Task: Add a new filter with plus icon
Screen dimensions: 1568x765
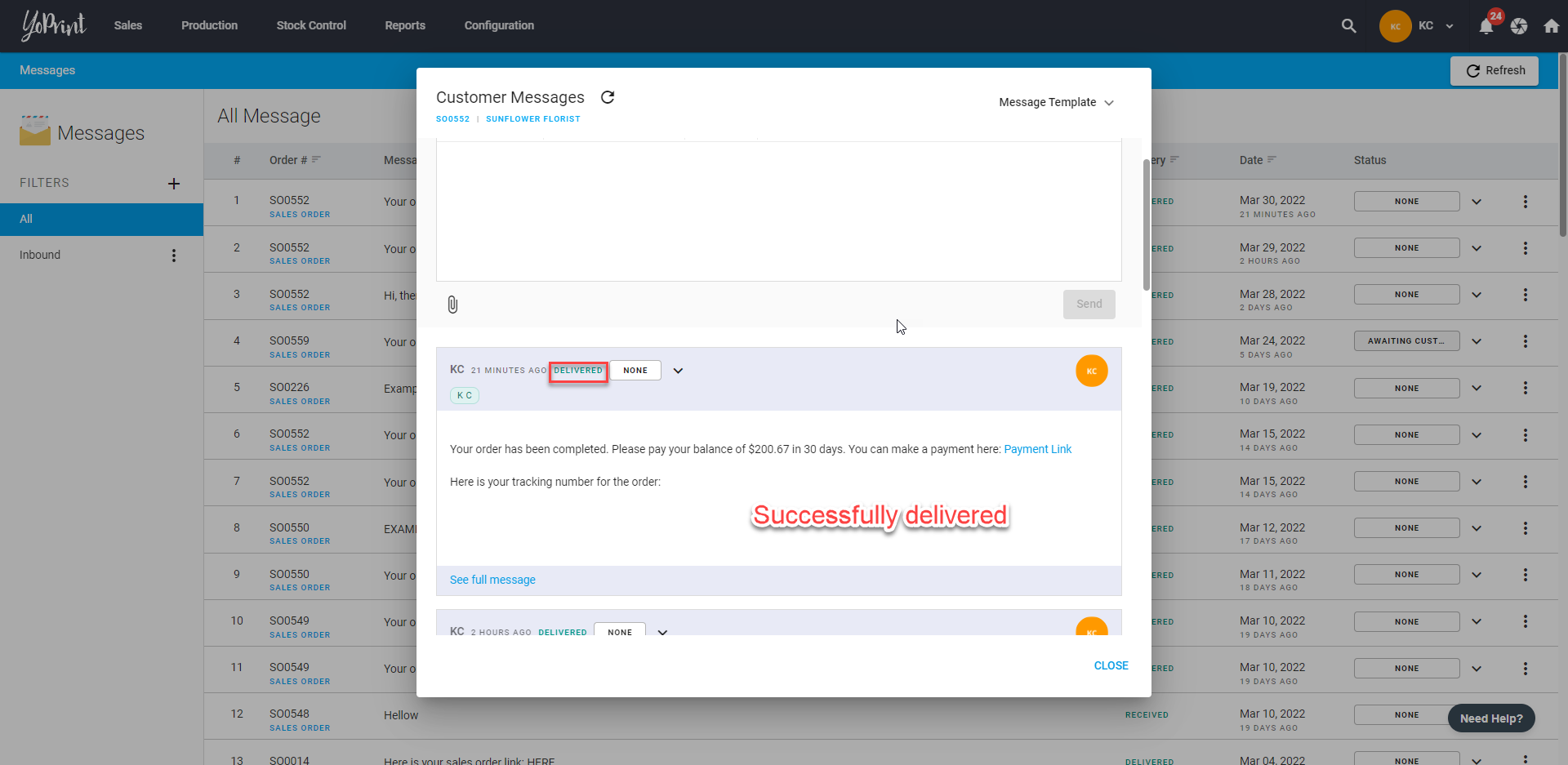Action: coord(174,184)
